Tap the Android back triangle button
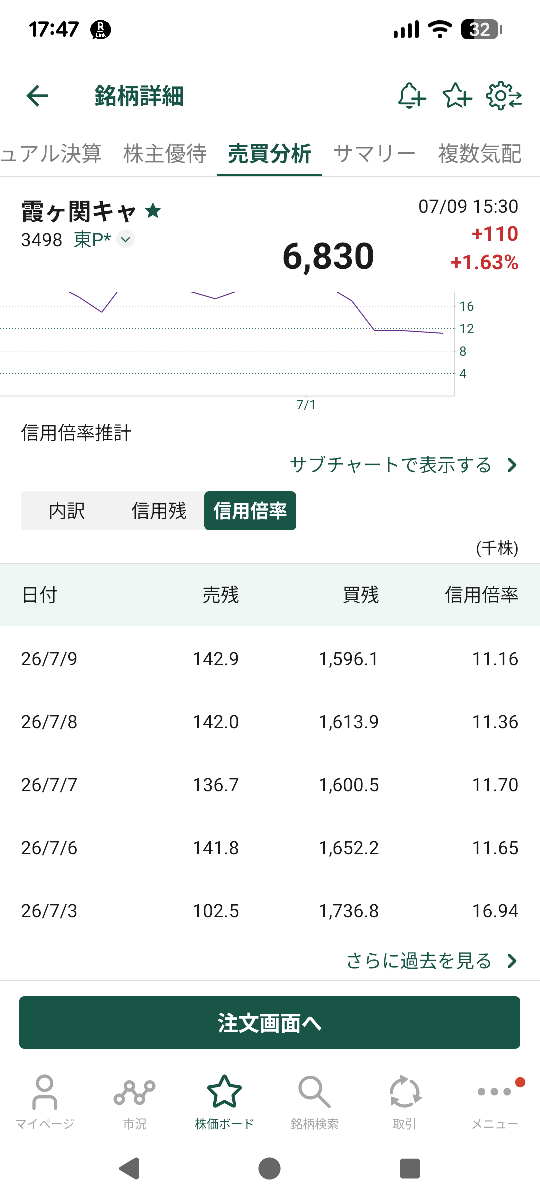Screen dimensions: 540x1200 pyautogui.click(x=129, y=1168)
